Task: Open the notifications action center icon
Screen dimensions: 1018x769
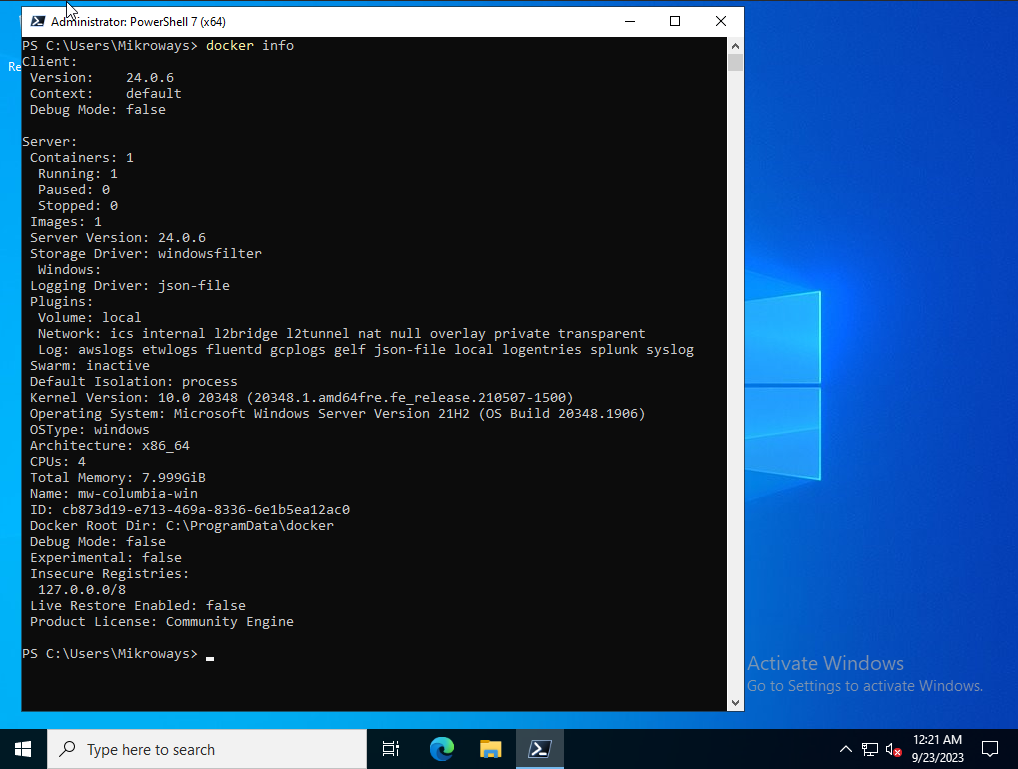Action: pyautogui.click(x=989, y=750)
